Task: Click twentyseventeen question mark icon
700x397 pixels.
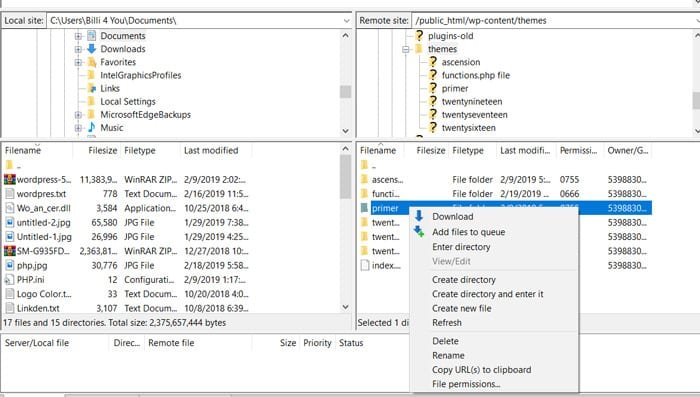Action: click(x=433, y=114)
